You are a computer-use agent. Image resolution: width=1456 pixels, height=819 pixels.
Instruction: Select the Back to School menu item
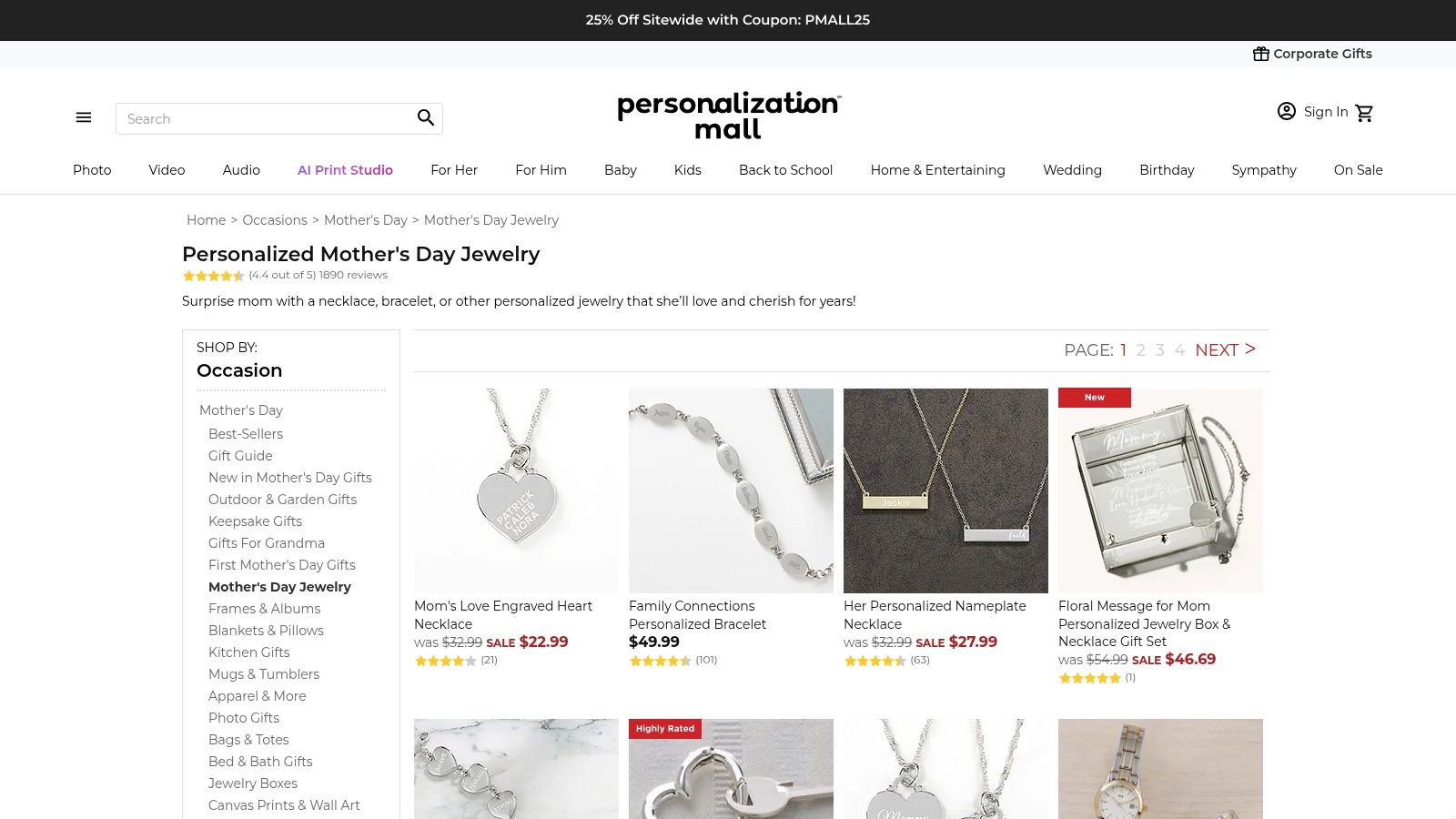click(x=785, y=170)
